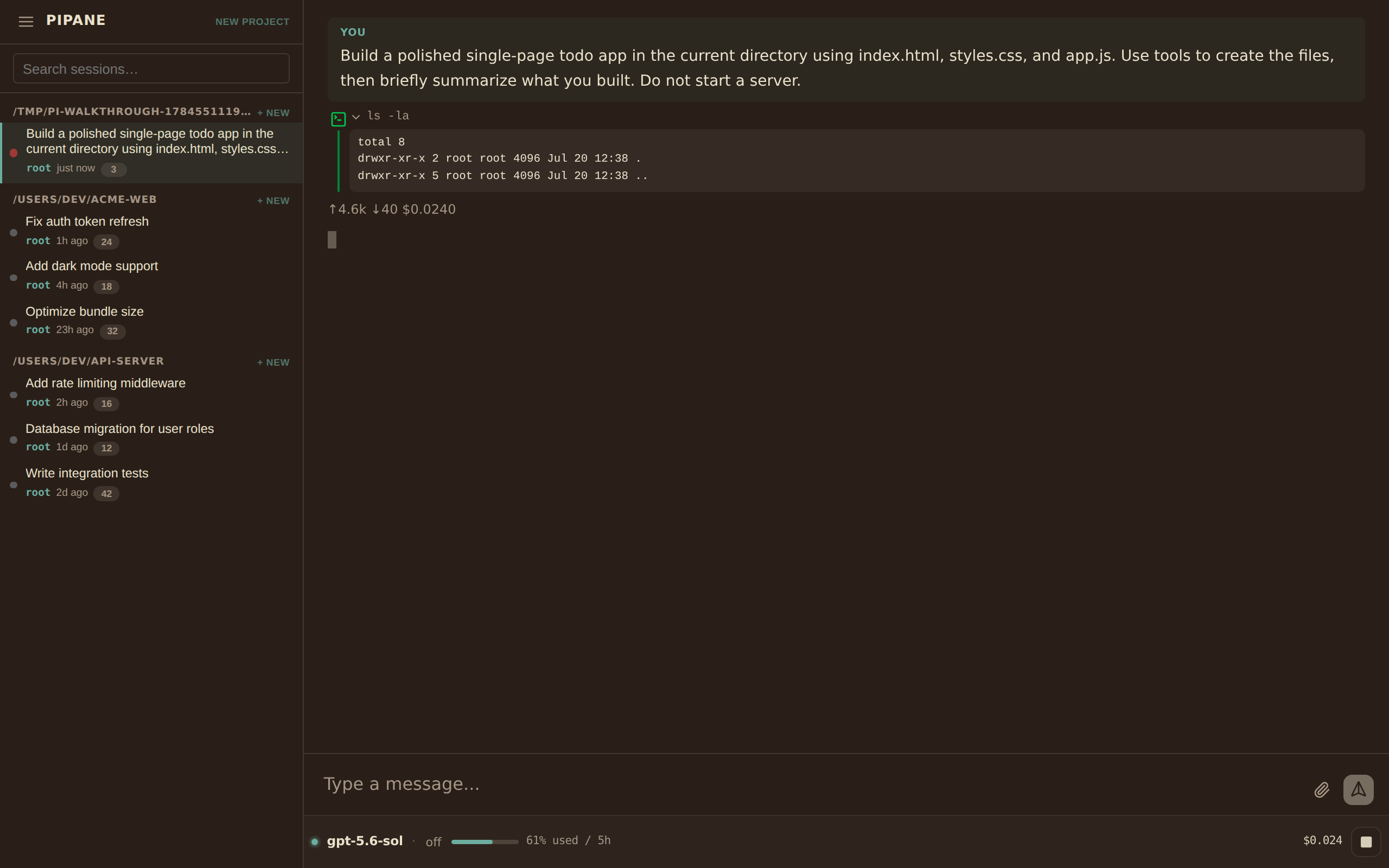The image size is (1389, 868).
Task: Click the terminal tool icon beside ls -la
Action: (x=339, y=119)
